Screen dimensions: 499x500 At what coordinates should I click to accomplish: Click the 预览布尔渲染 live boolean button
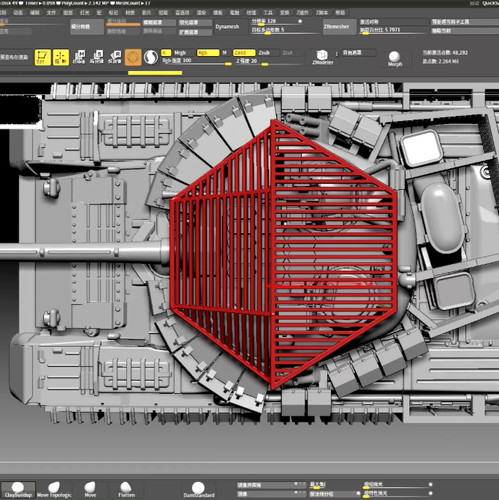tap(16, 57)
